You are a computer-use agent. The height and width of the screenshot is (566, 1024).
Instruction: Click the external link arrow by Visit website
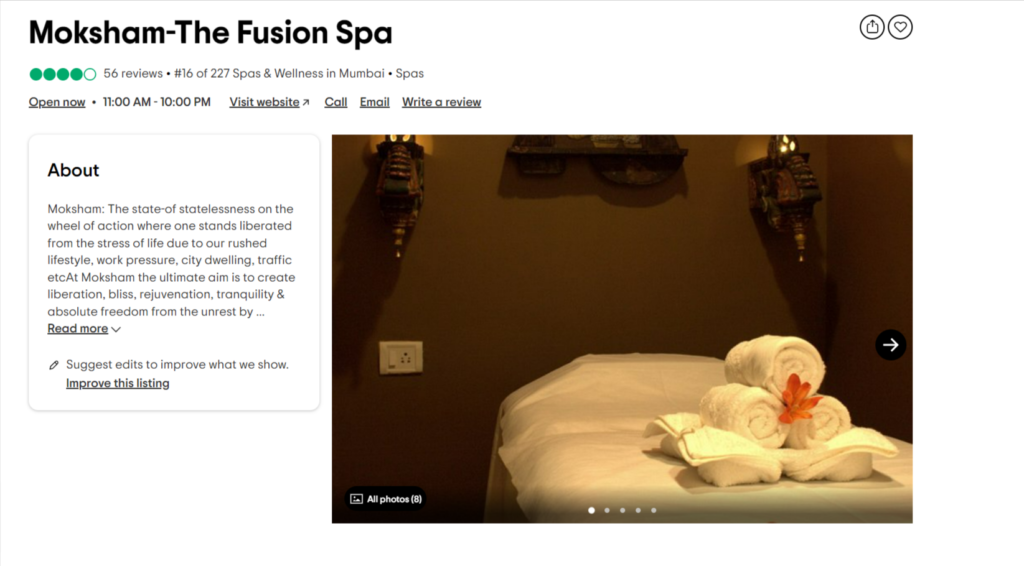click(x=306, y=102)
